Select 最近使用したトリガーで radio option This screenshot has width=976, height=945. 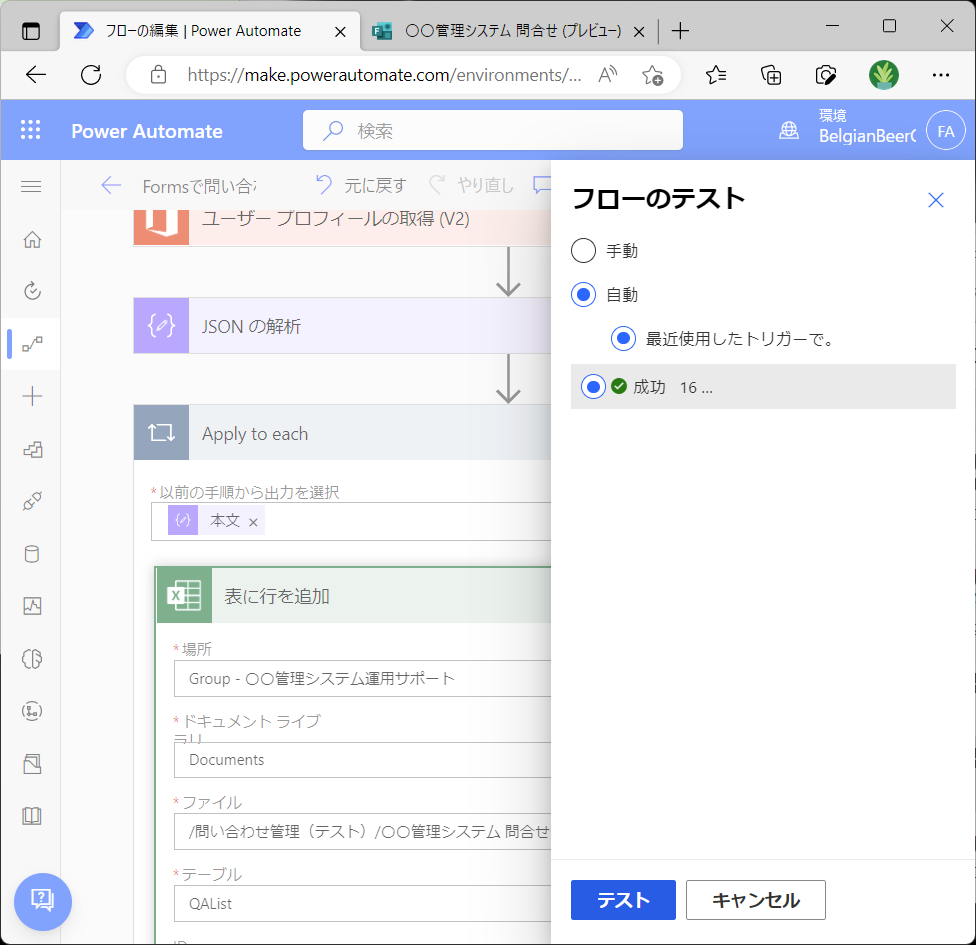(x=623, y=339)
